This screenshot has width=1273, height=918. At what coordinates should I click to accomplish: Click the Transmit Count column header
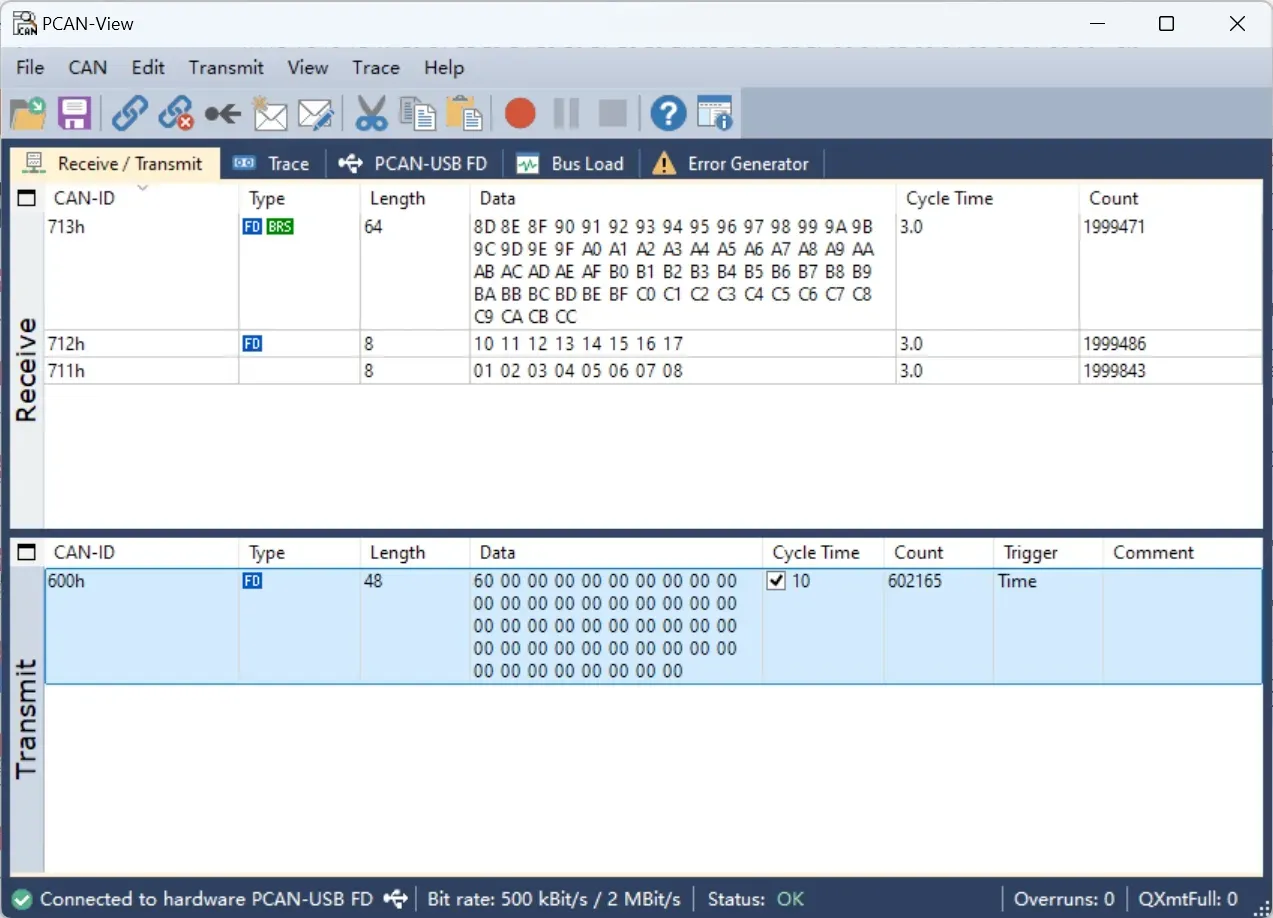pos(938,552)
